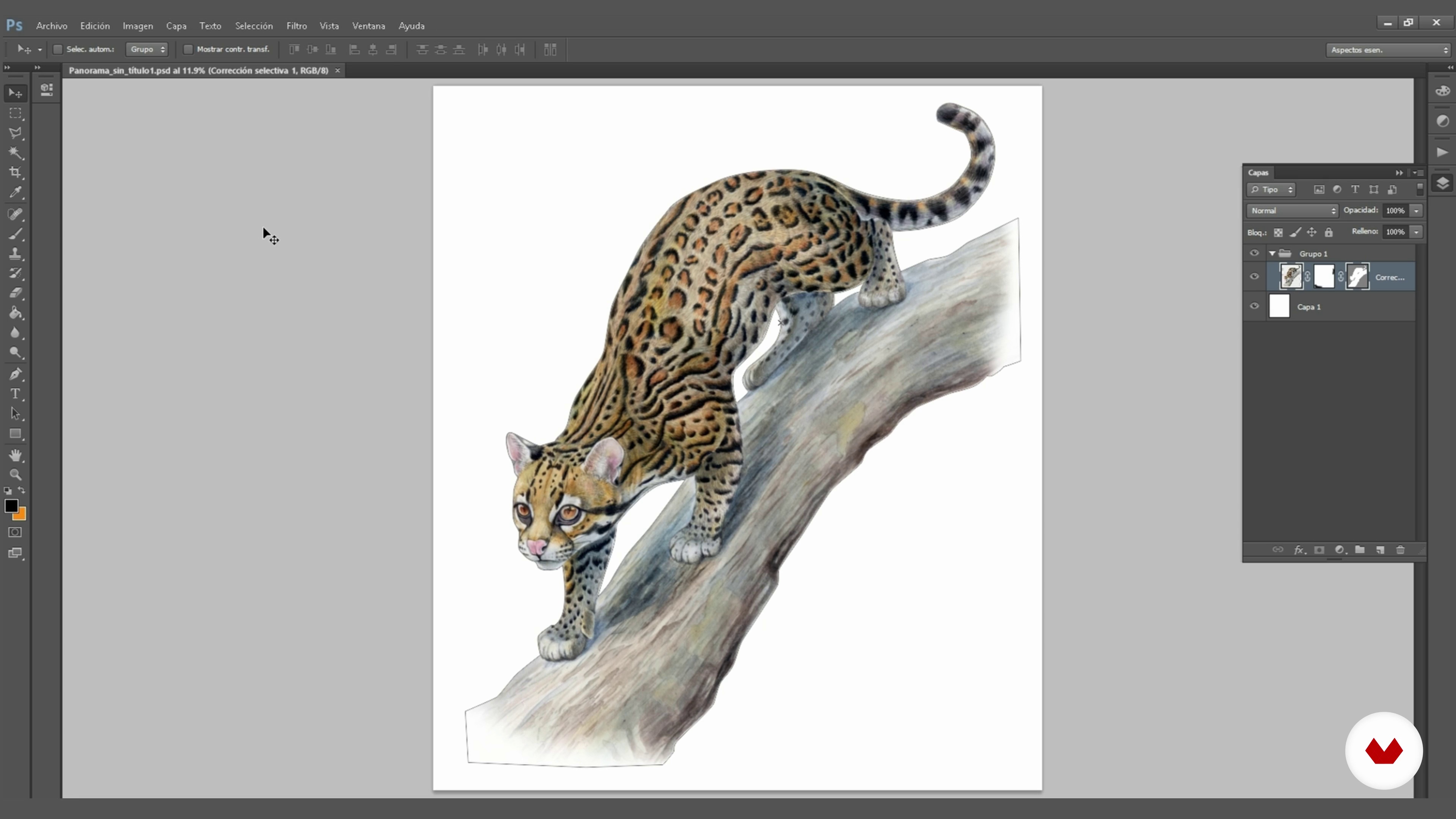The width and height of the screenshot is (1456, 819).
Task: Select the Hand tool
Action: 15,455
